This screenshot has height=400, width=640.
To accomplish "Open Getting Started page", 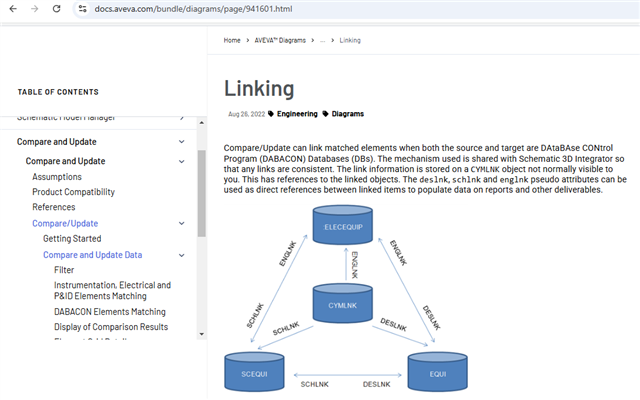I will pyautogui.click(x=72, y=238).
